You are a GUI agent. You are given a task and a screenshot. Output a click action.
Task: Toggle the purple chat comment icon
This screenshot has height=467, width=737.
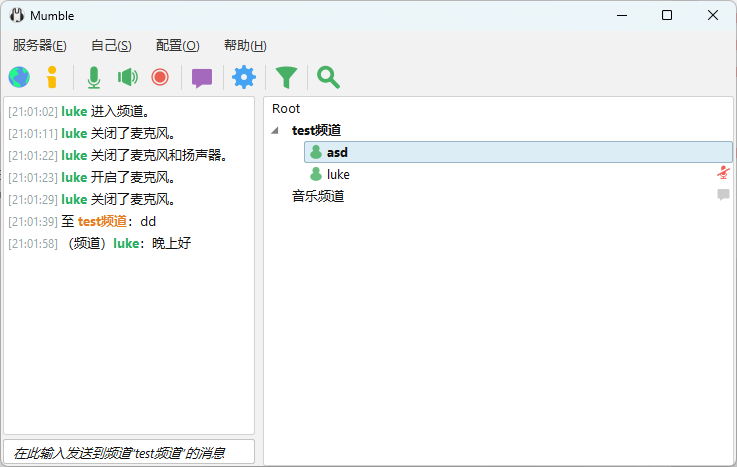202,78
